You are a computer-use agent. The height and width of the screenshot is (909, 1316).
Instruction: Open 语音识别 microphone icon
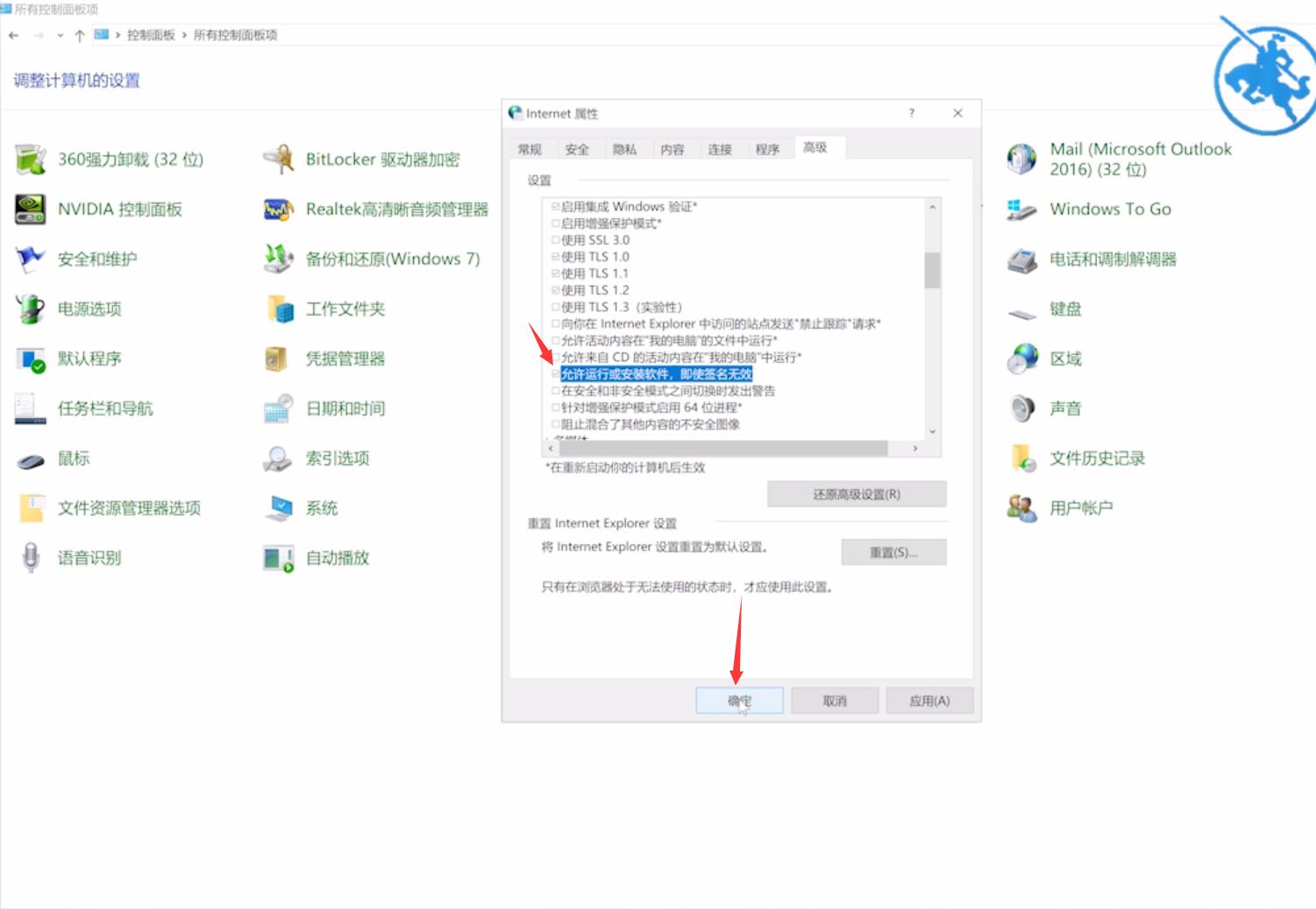pyautogui.click(x=30, y=558)
